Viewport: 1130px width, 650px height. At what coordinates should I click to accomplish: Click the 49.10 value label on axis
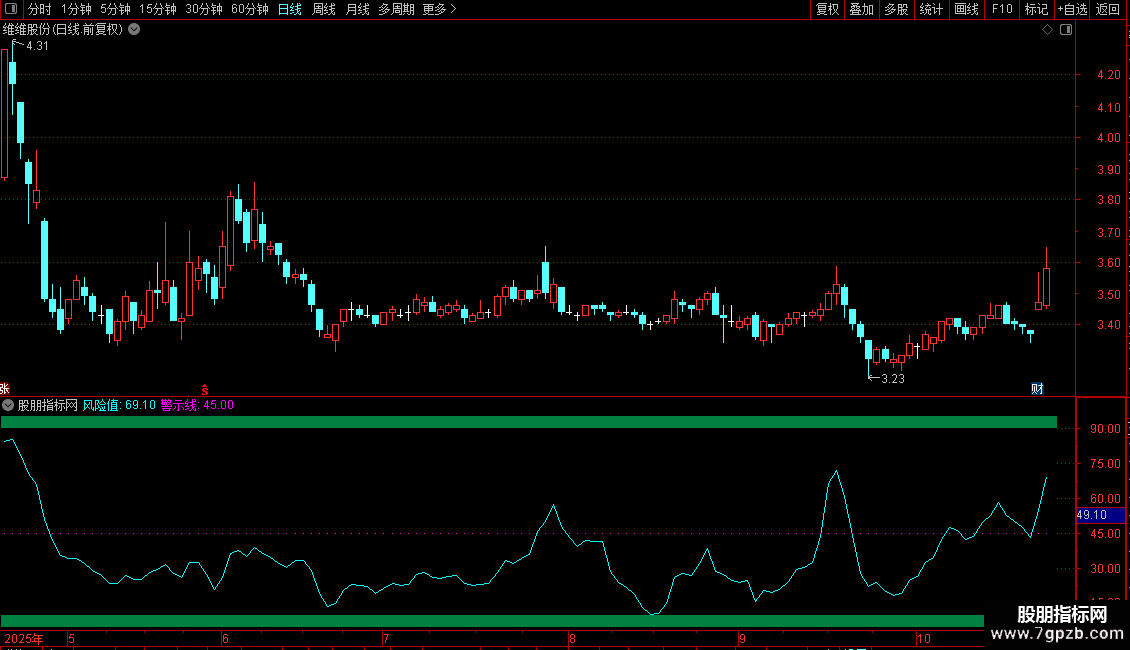[x=1091, y=515]
